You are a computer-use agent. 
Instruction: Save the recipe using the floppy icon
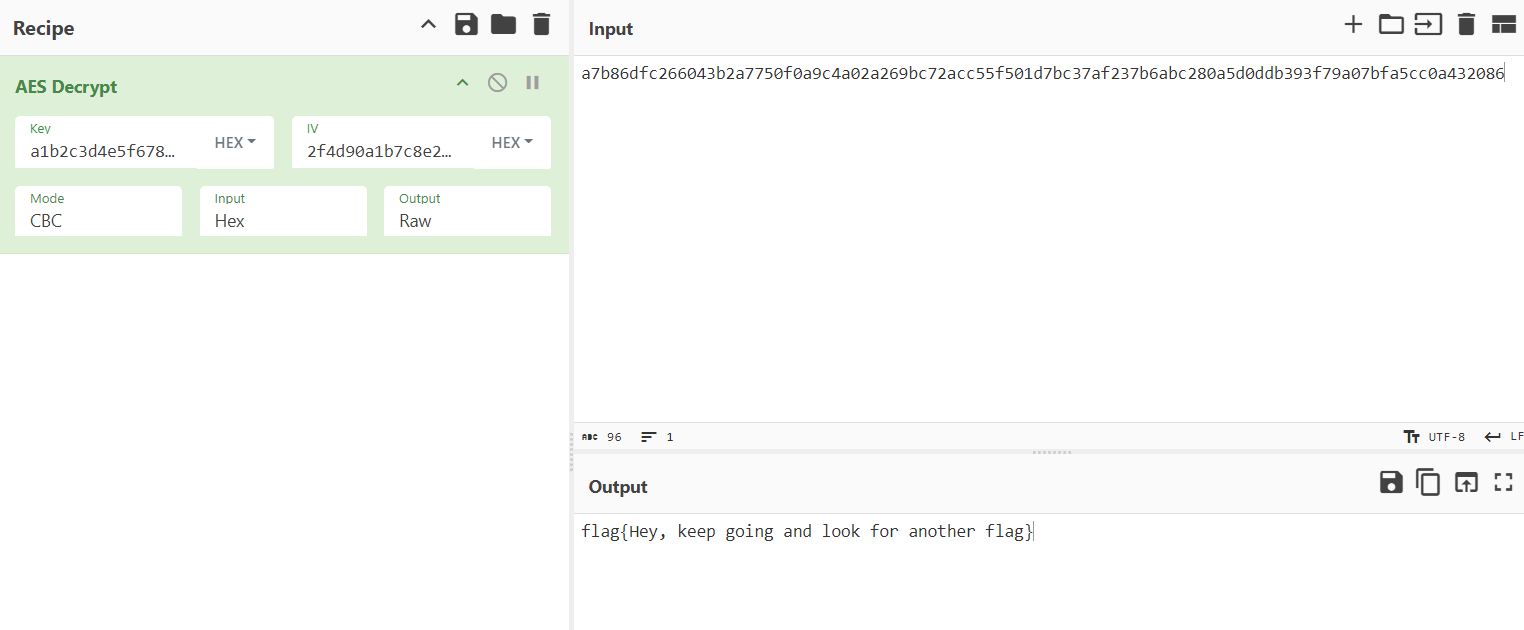coord(466,25)
